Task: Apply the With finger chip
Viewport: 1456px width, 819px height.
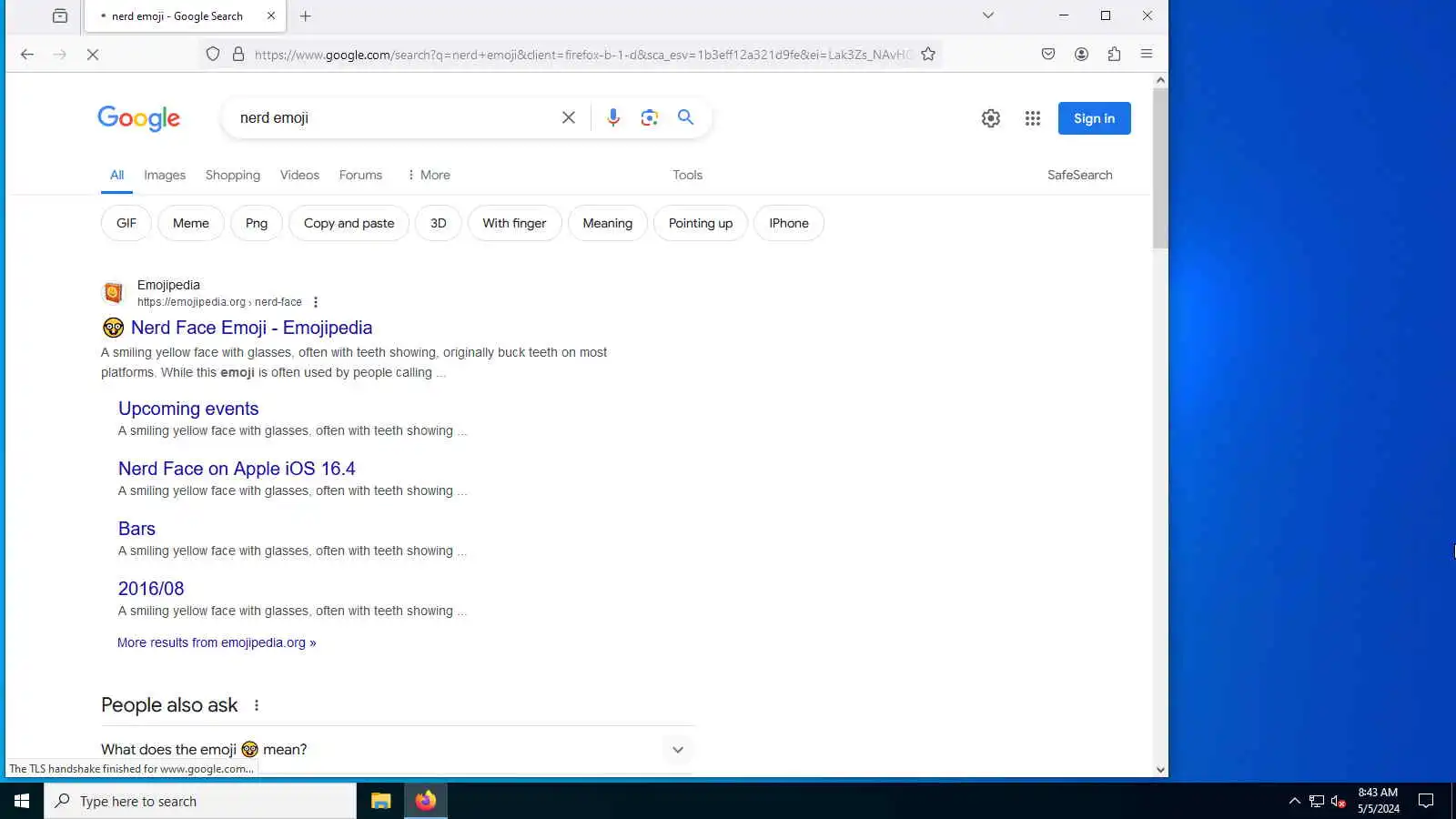Action: pos(514,223)
